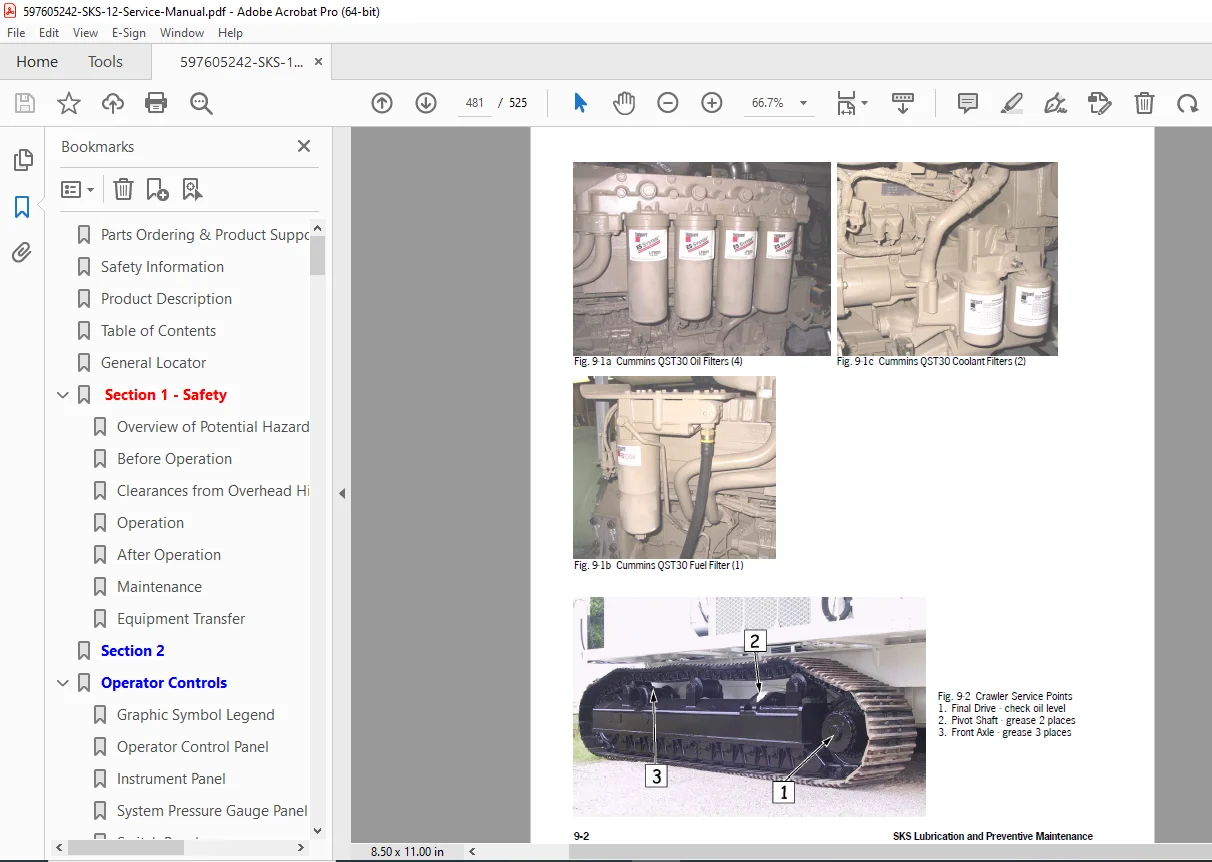This screenshot has height=862, width=1212.
Task: Open the Clearances from Overhead bookmark
Action: 213,491
